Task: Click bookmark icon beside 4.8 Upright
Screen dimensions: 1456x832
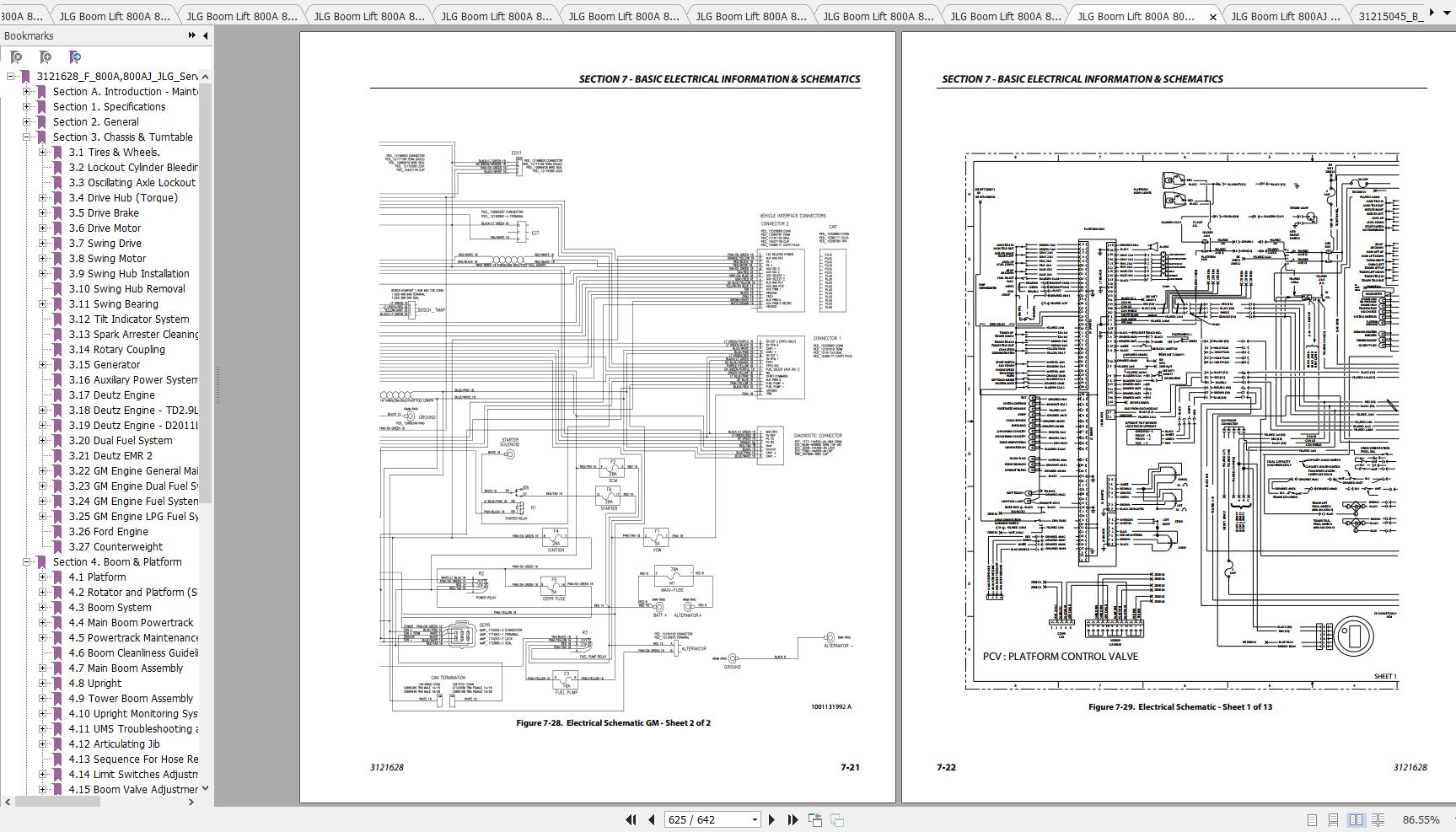Action: coord(57,684)
